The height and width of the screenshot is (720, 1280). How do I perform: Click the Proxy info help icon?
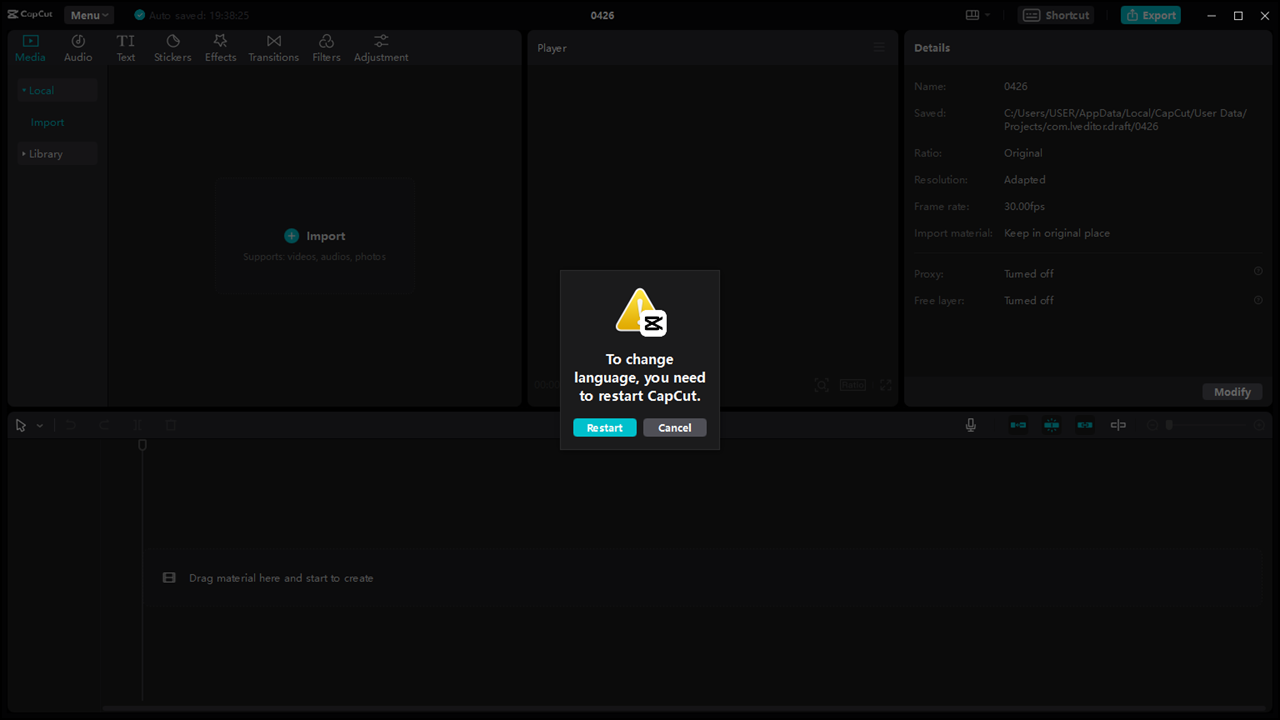coord(1258,272)
